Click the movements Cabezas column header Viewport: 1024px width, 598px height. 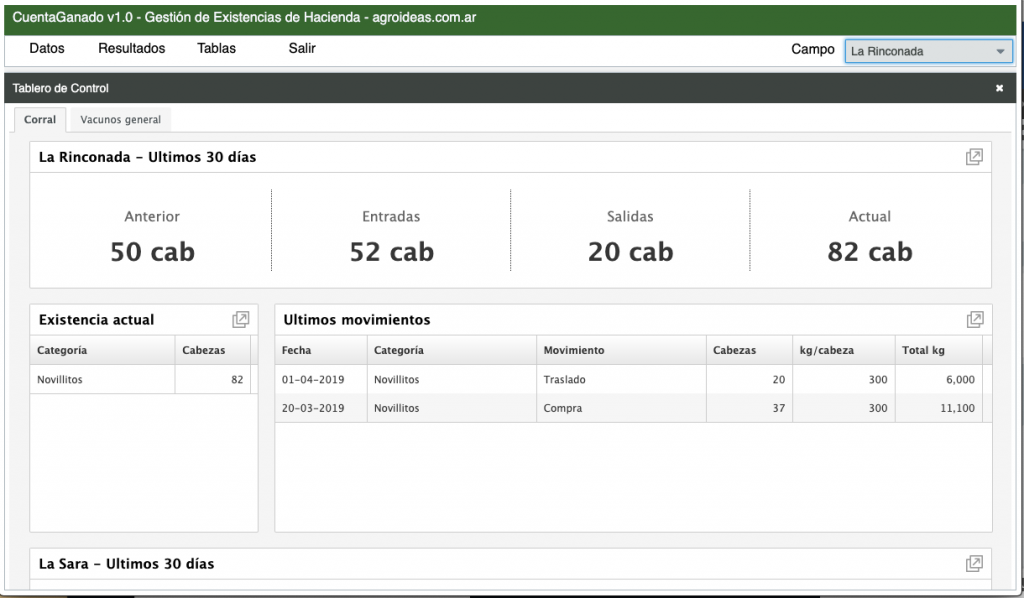click(749, 350)
